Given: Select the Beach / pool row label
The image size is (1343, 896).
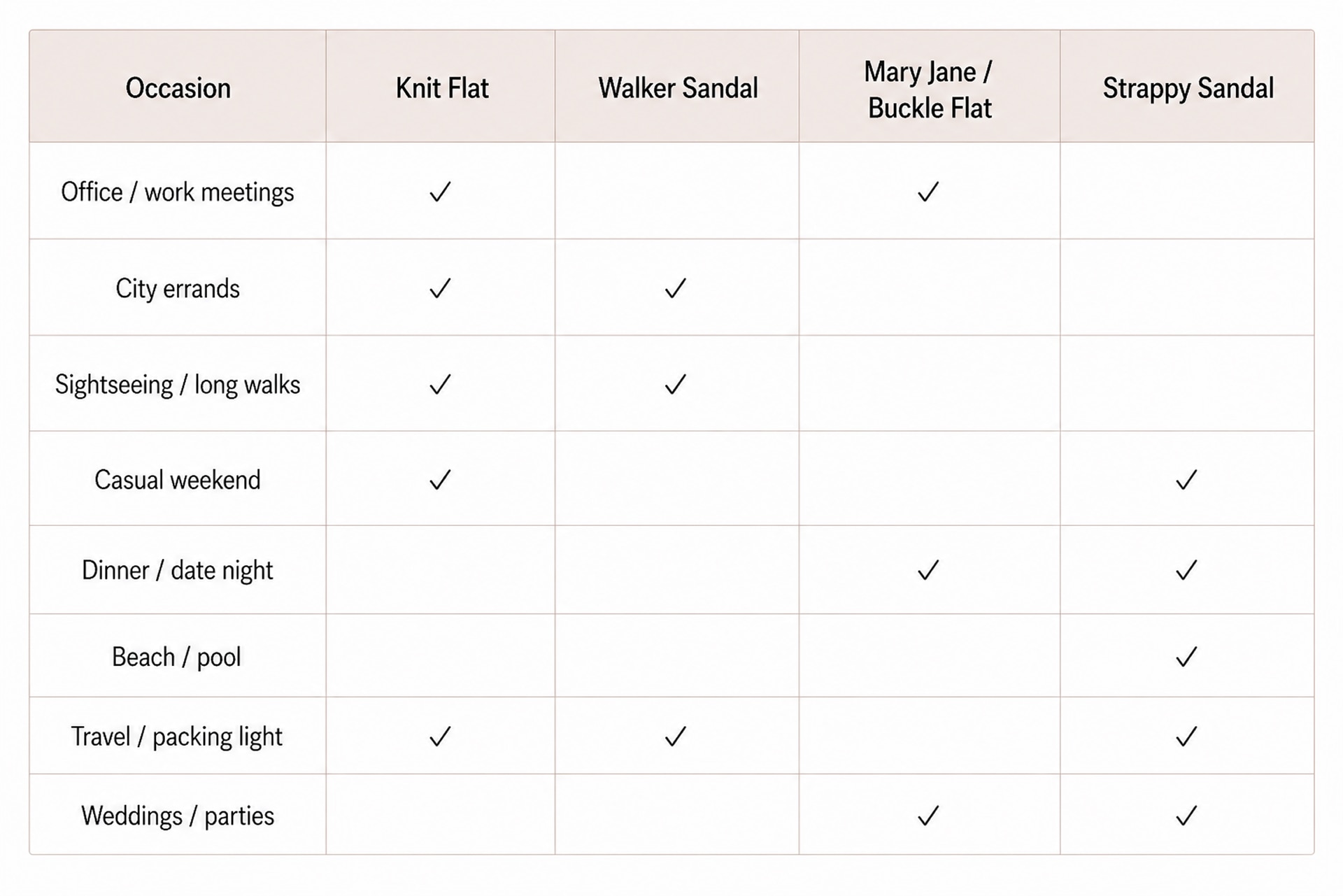Looking at the screenshot, I should (176, 657).
